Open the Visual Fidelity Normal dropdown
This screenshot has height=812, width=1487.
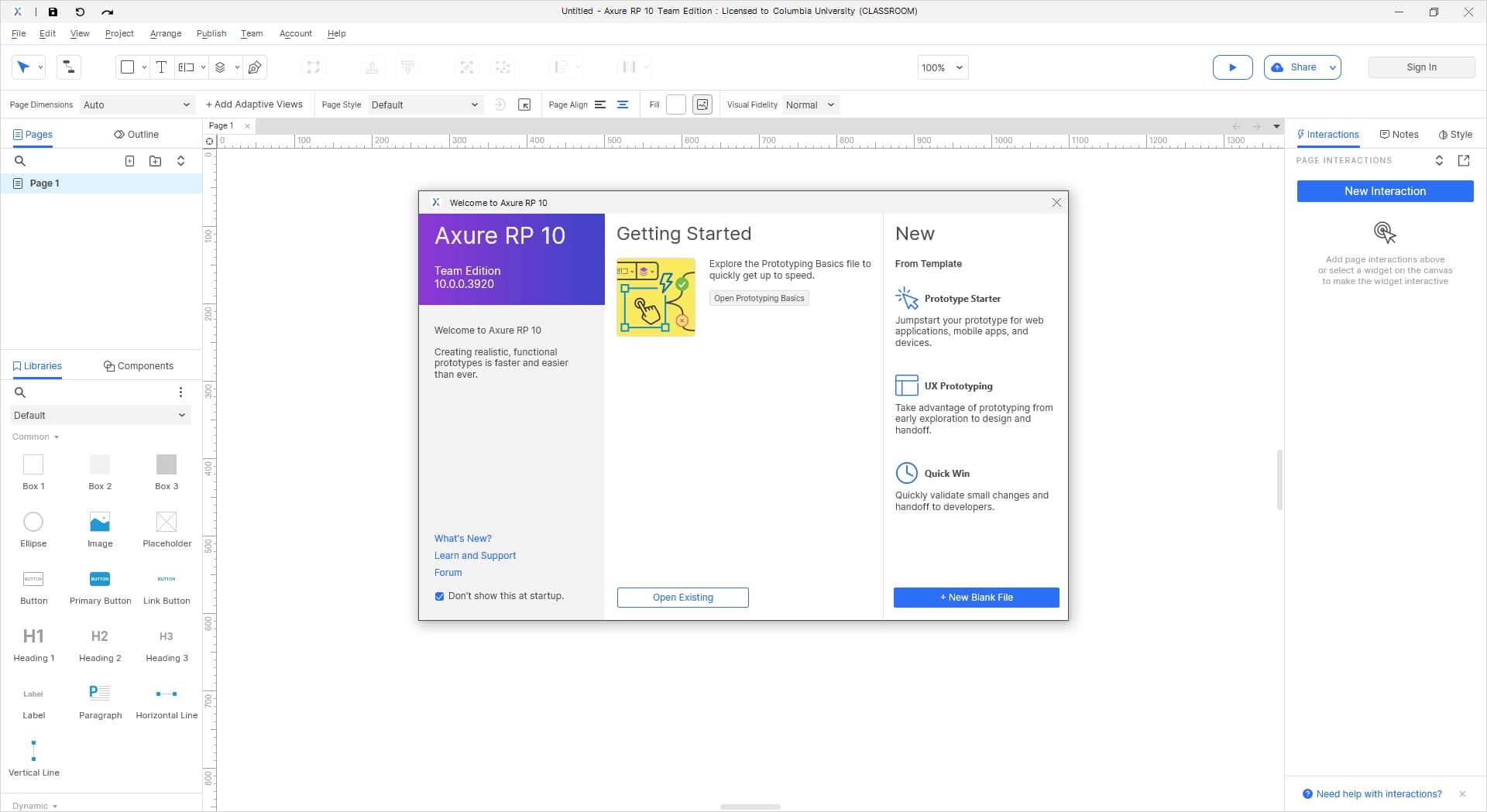click(x=810, y=104)
